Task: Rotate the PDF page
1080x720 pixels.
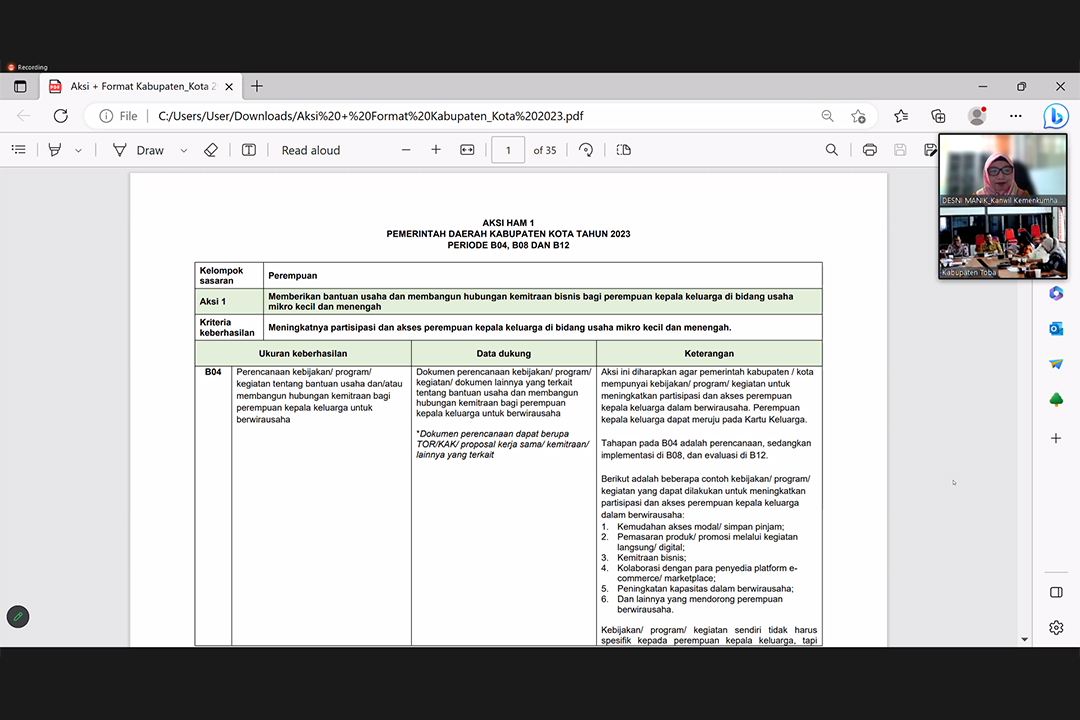Action: tap(586, 150)
